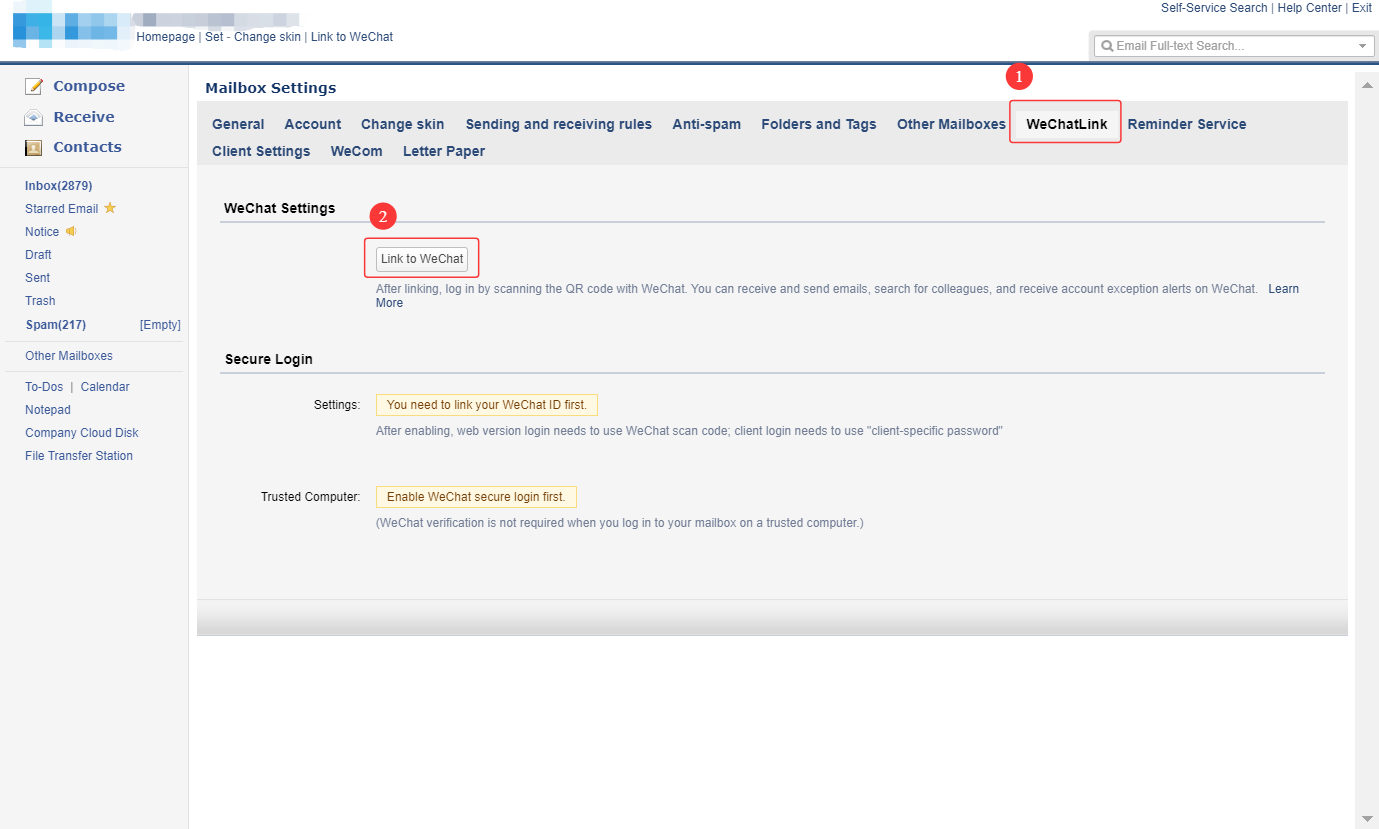Screen dimensions: 1379x829
Task: Open the Inbox(2879) folder
Action: tap(59, 186)
